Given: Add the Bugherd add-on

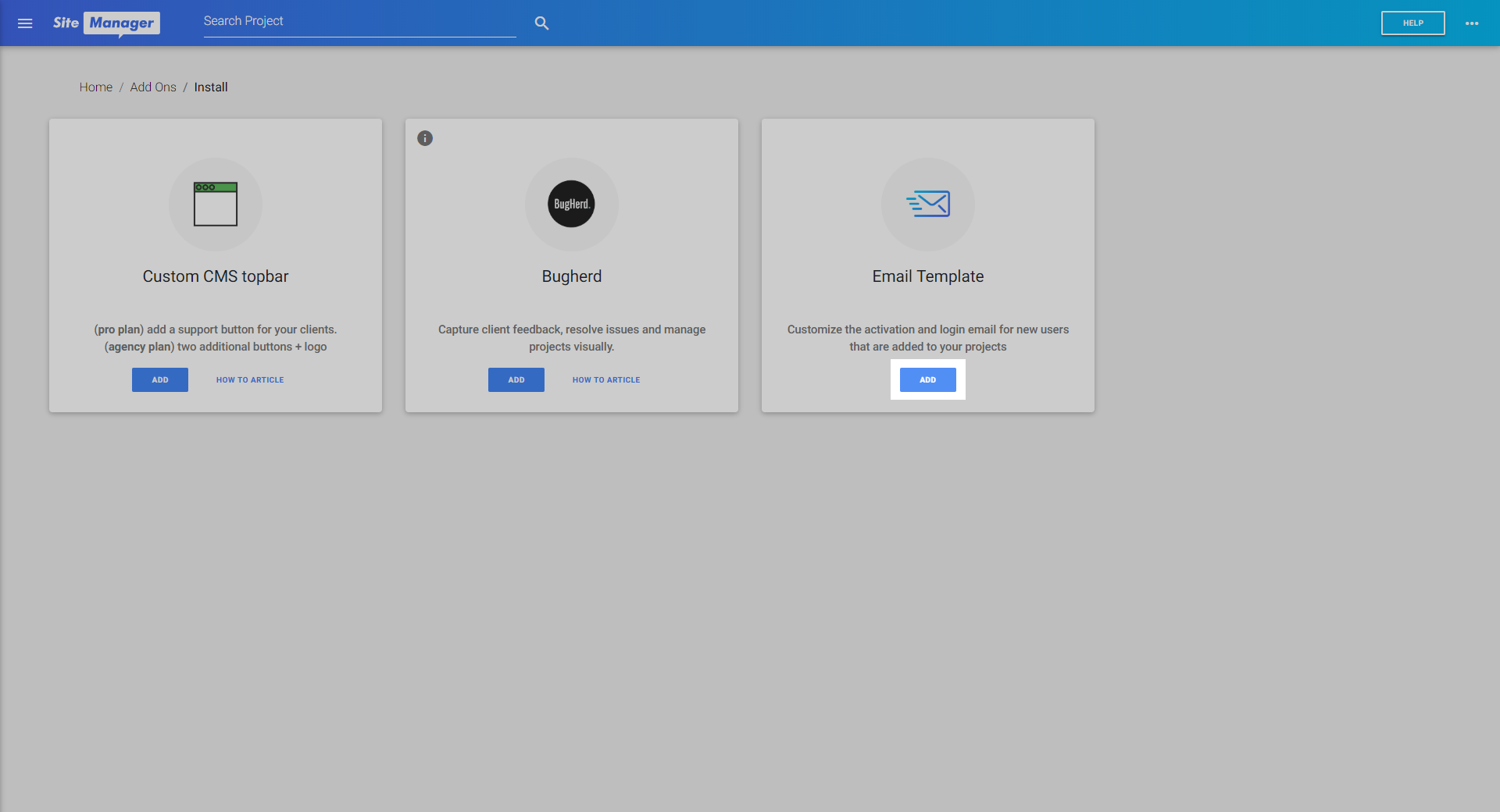Looking at the screenshot, I should 516,379.
